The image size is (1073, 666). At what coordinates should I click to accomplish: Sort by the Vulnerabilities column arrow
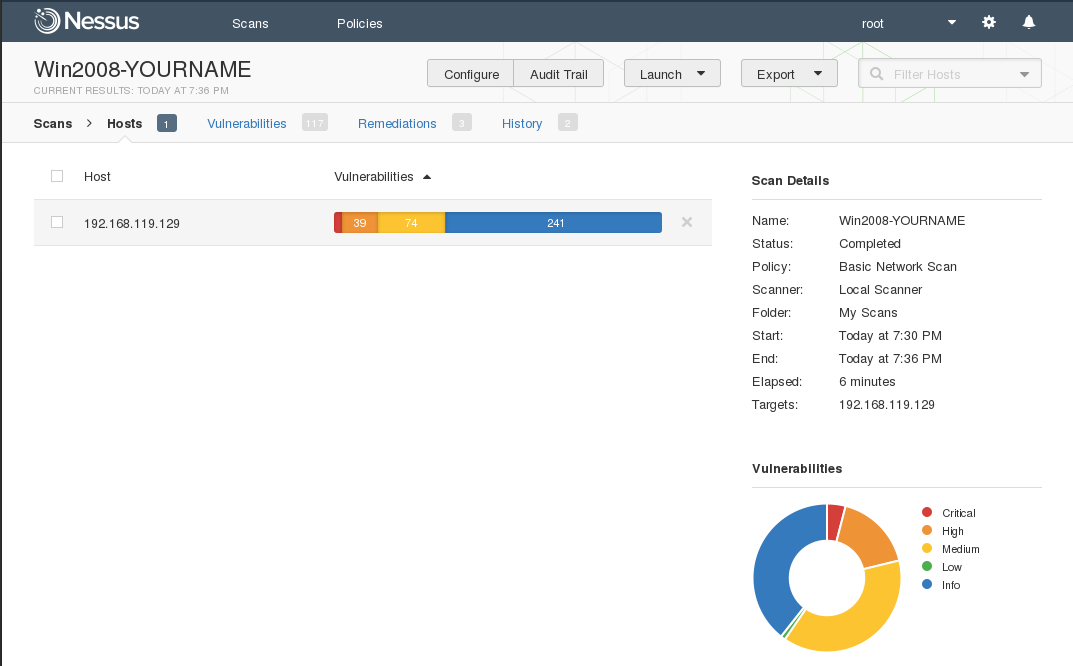click(427, 177)
